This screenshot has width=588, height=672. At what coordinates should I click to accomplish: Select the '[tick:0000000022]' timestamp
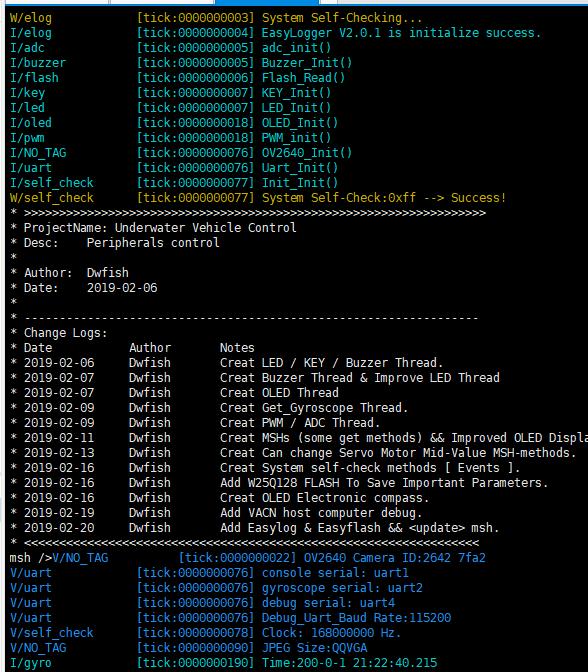pyautogui.click(x=237, y=558)
